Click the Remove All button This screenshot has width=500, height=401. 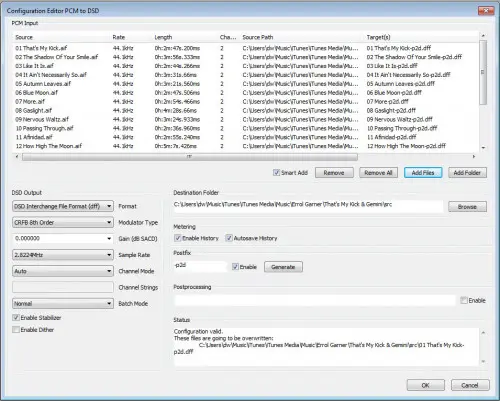[378, 173]
